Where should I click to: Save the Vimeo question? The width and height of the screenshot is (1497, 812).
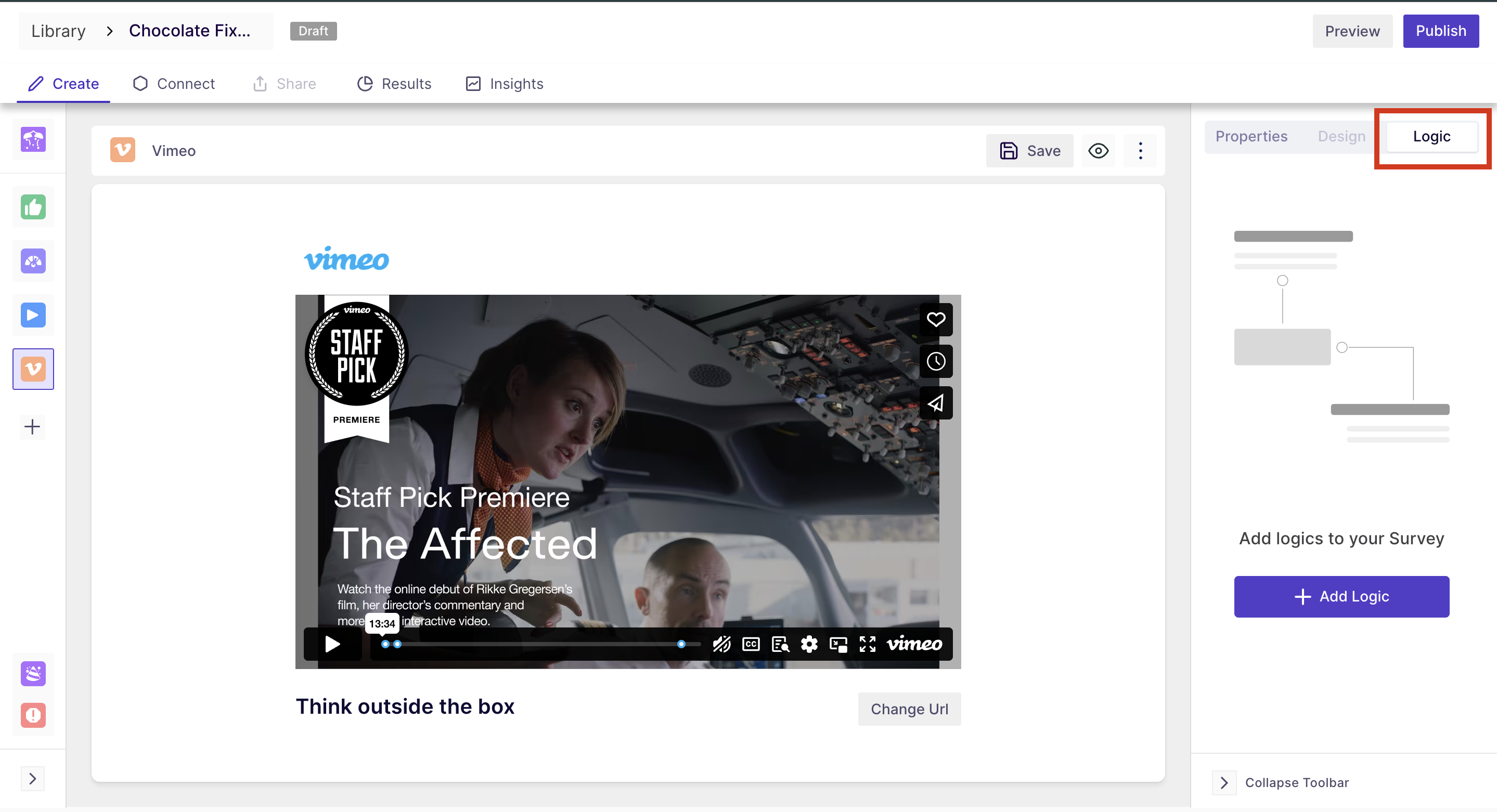coord(1030,150)
